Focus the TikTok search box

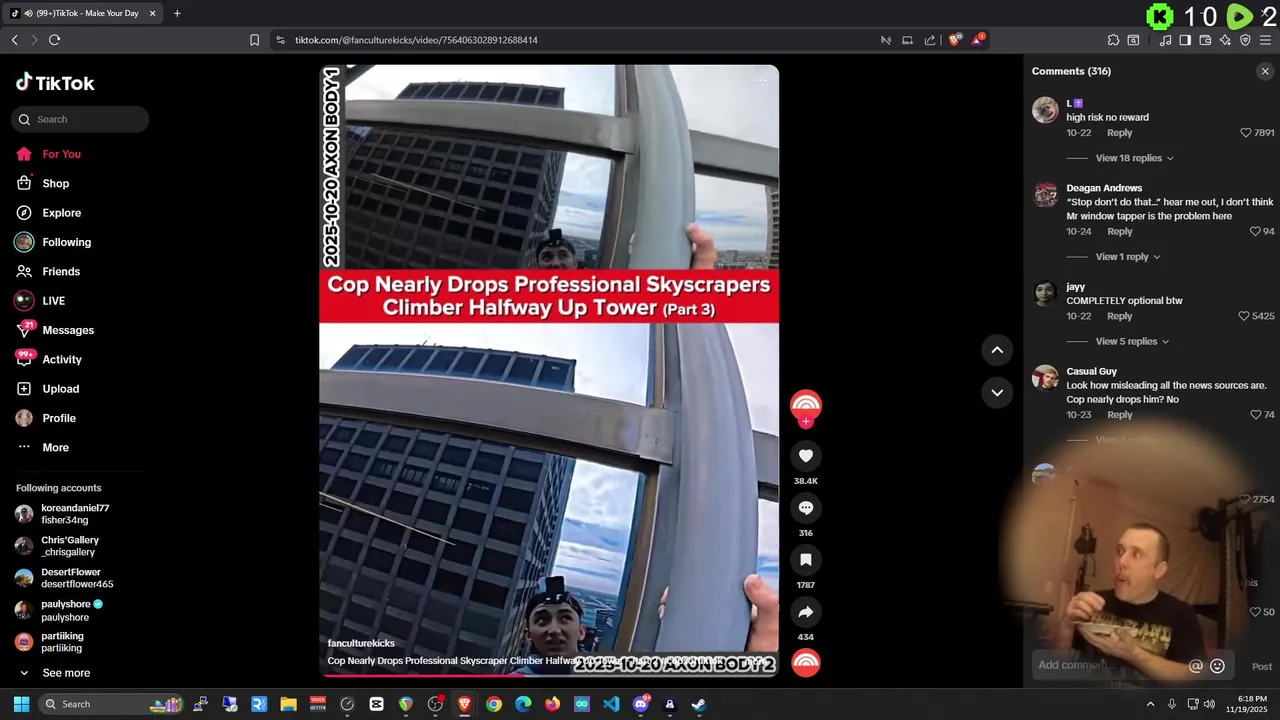tap(80, 119)
